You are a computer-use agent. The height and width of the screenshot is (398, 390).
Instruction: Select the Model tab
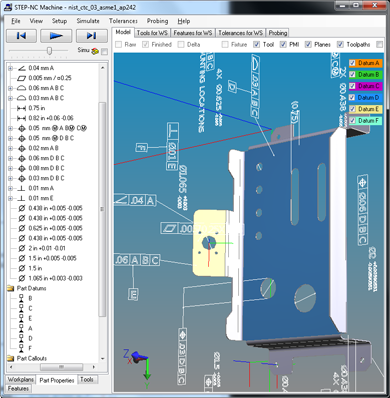pos(123,32)
